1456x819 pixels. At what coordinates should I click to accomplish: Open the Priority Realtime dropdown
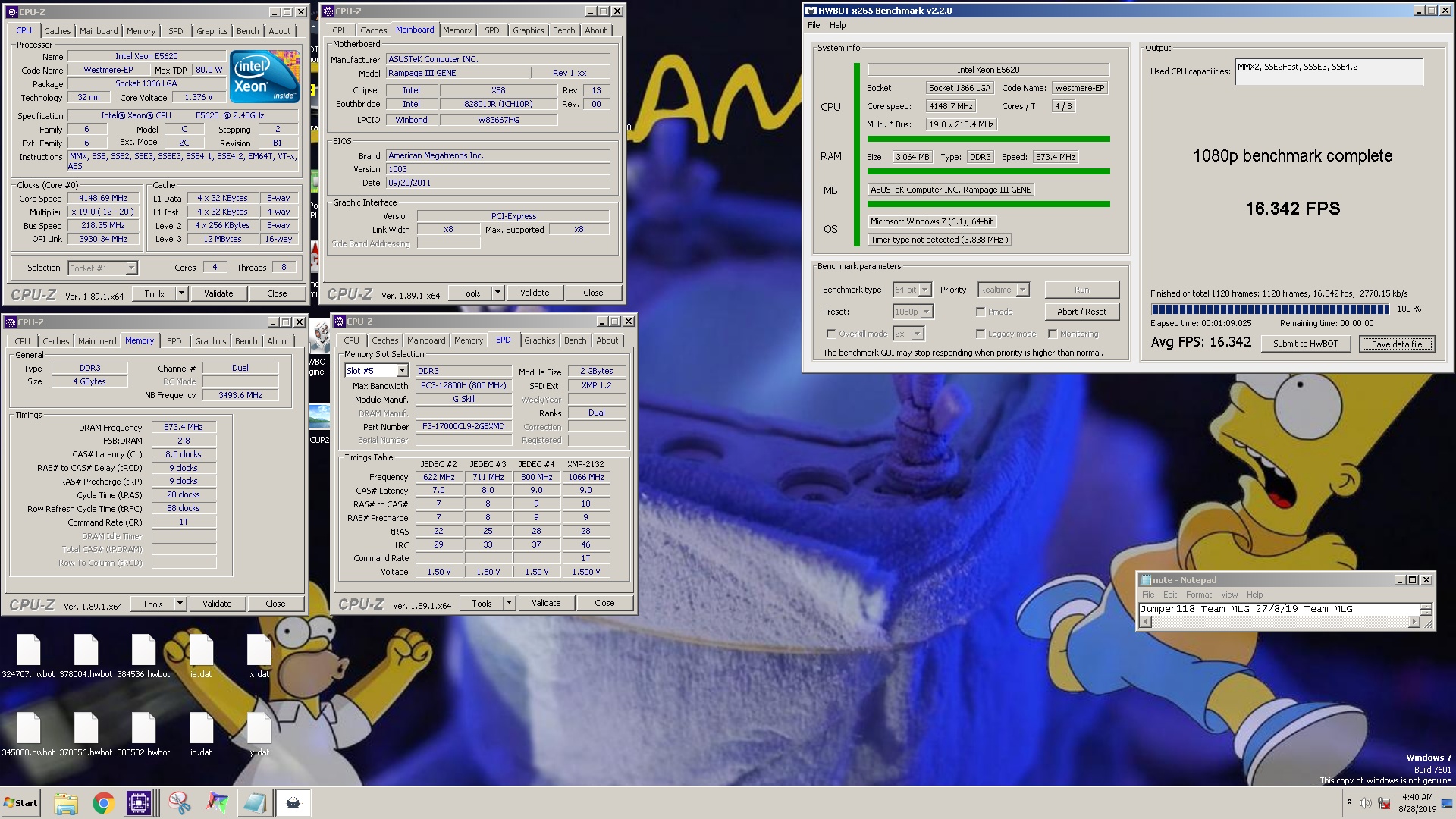(x=1003, y=290)
